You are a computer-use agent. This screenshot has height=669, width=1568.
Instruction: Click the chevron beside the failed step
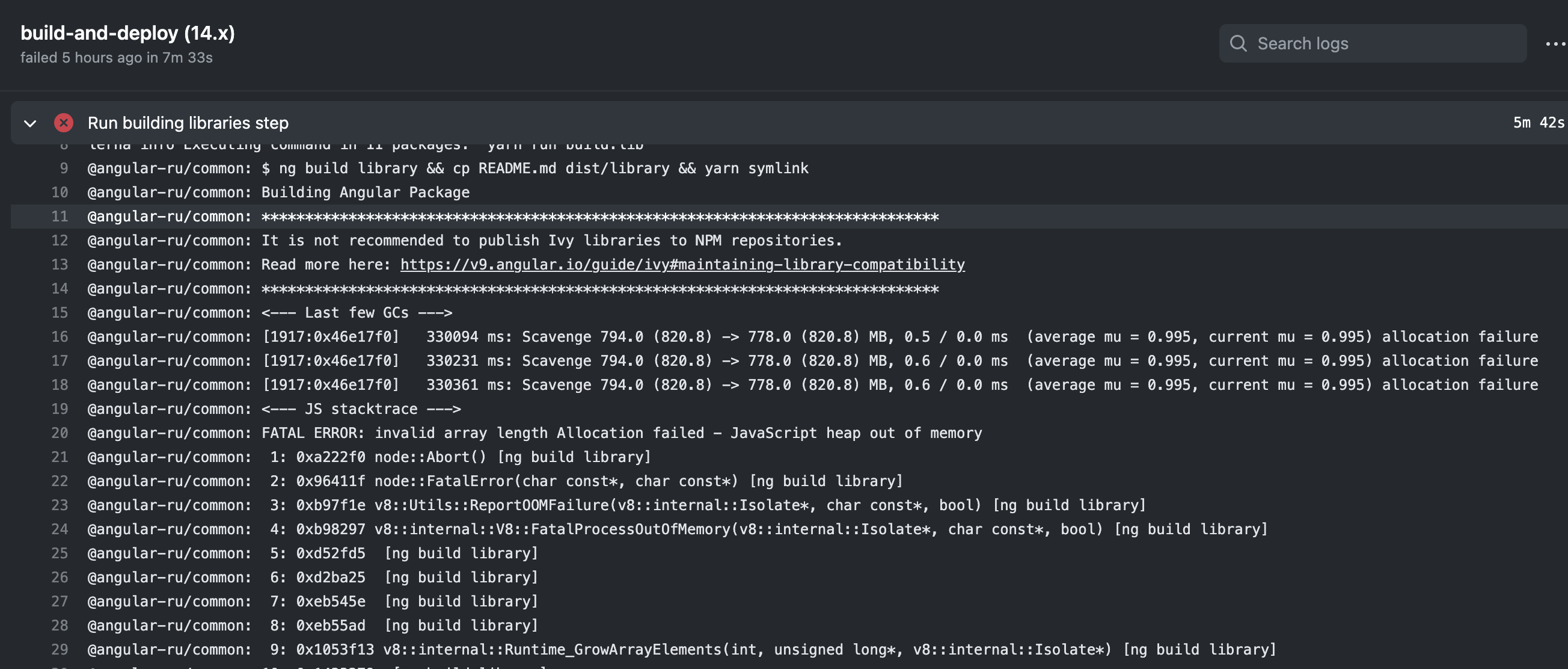29,124
